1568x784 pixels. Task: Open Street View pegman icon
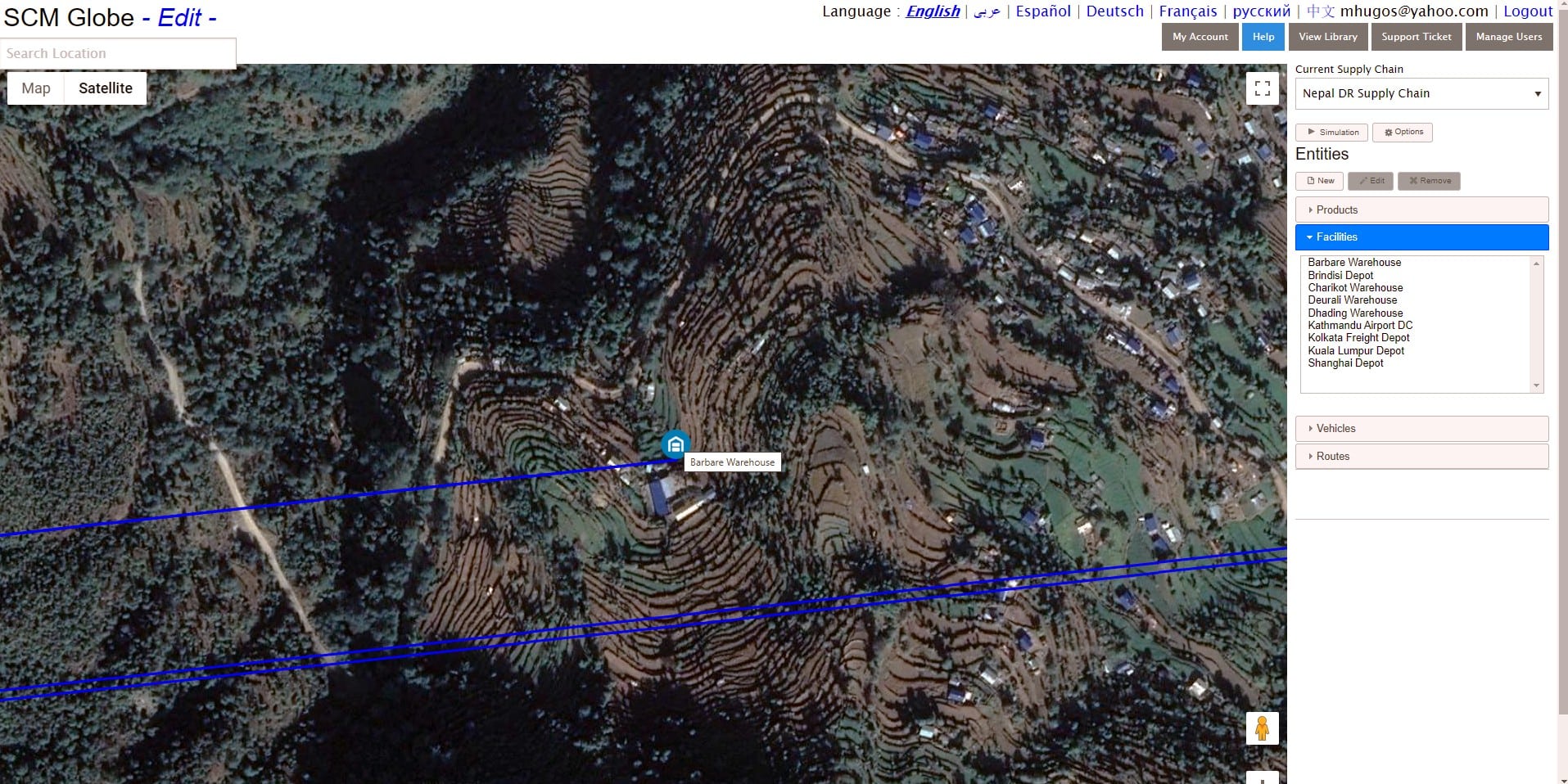1262,728
